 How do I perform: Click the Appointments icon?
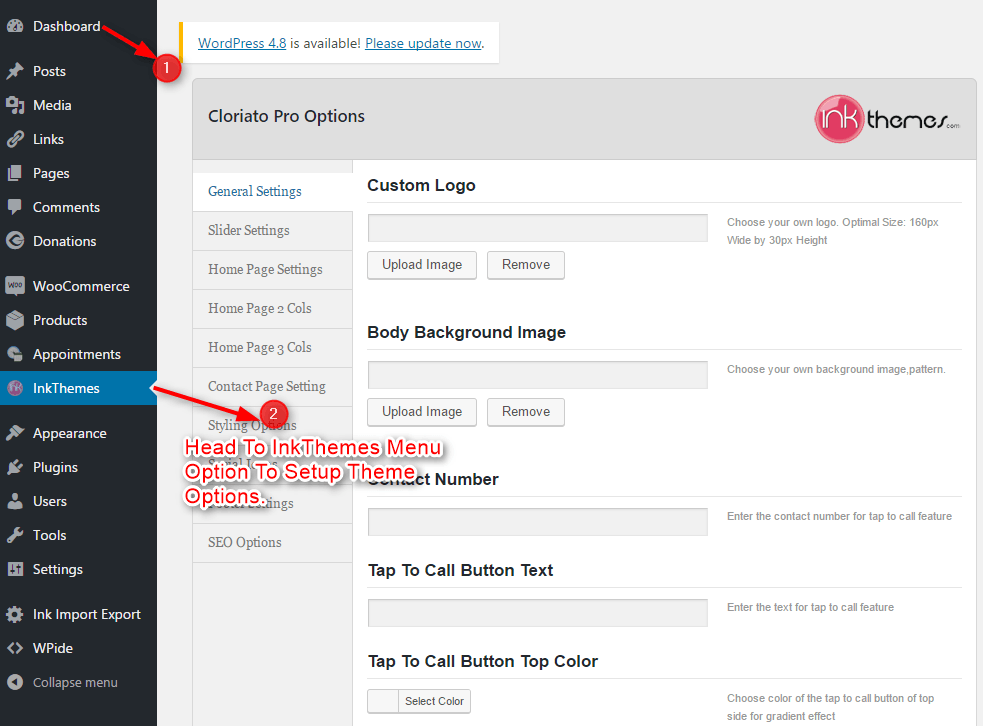coord(15,354)
